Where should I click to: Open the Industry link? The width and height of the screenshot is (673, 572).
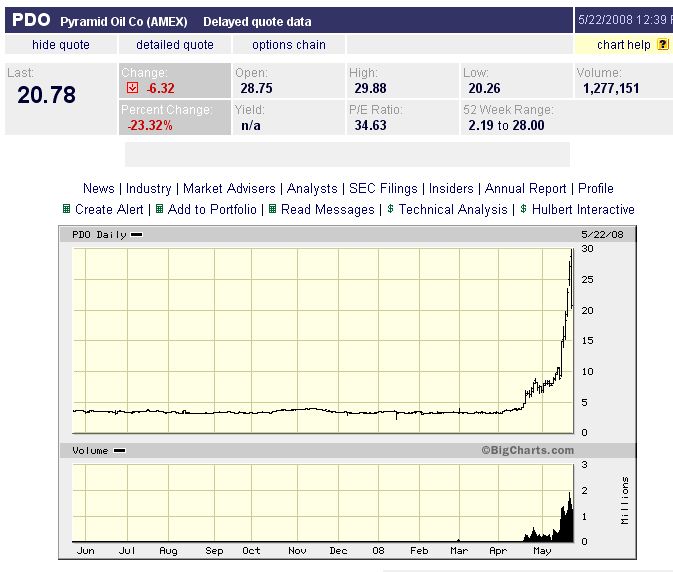point(149,188)
